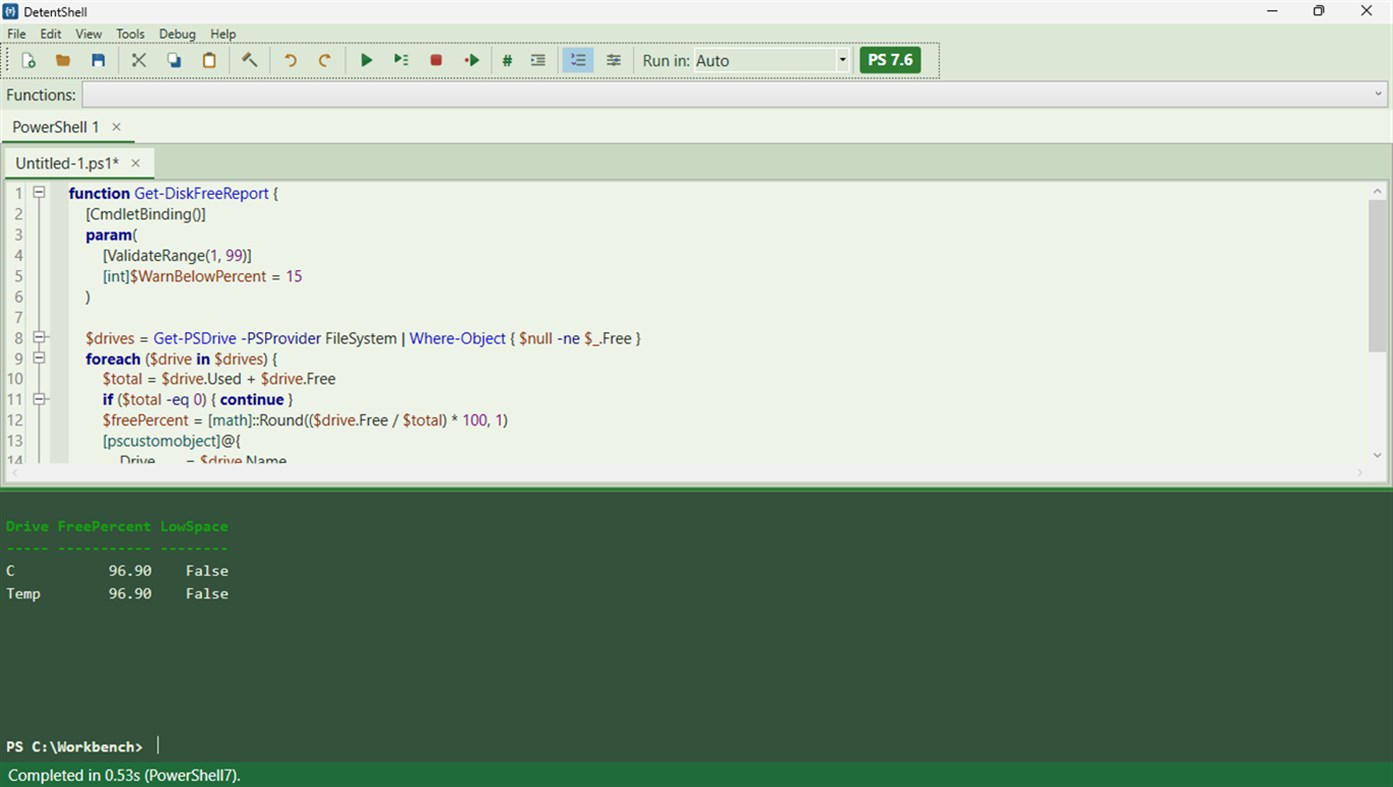This screenshot has height=787, width=1393.
Task: Expand the Functions dropdown list
Action: [1379, 95]
